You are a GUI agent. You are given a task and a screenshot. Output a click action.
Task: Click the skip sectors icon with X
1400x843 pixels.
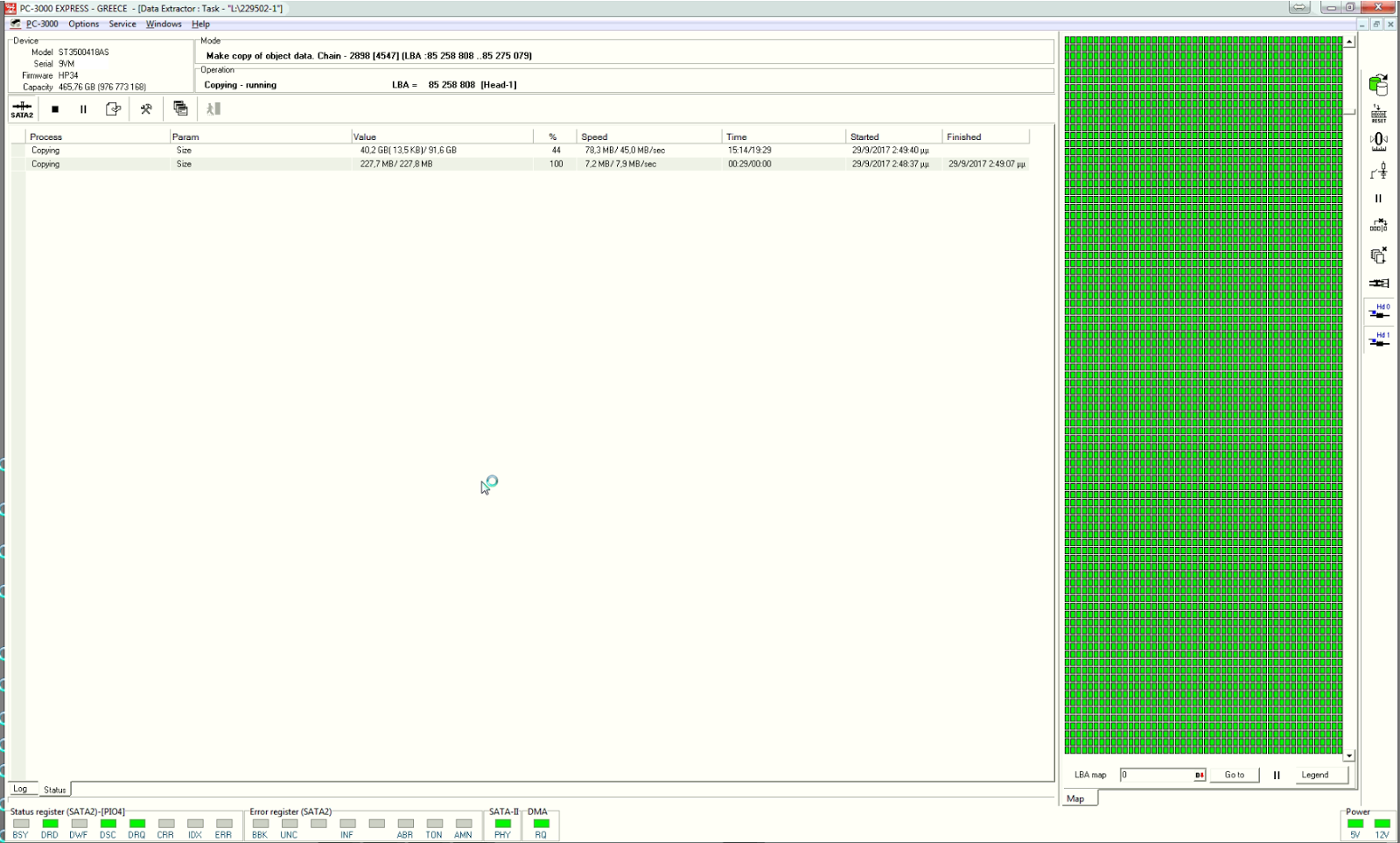[x=1379, y=226]
